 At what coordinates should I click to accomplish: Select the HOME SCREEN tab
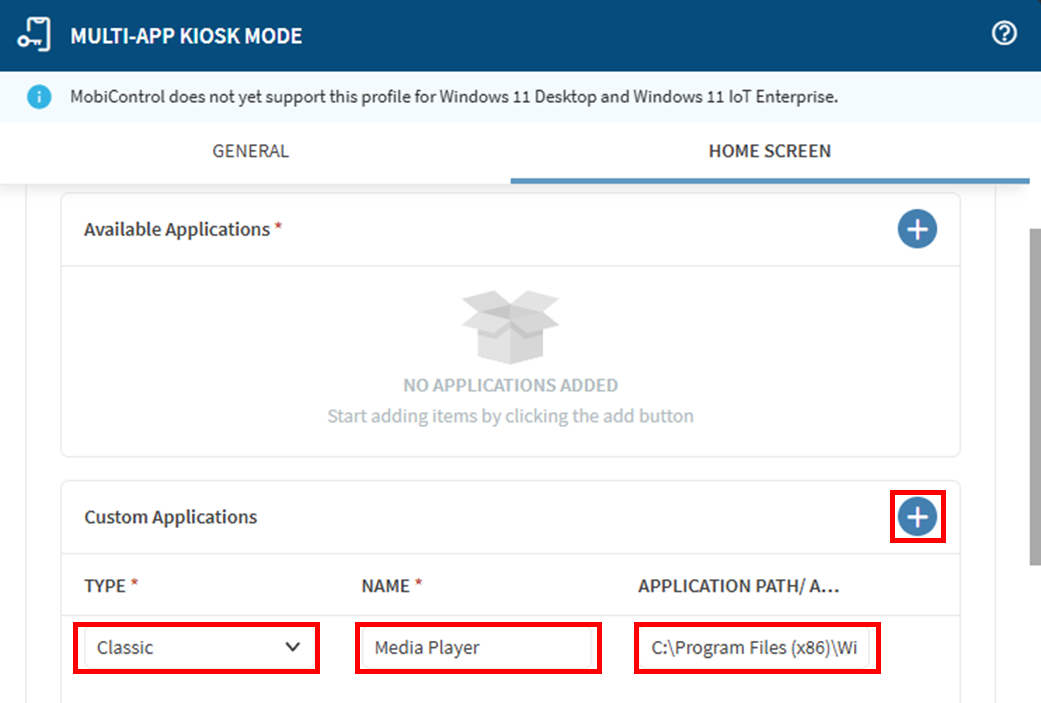click(x=769, y=151)
